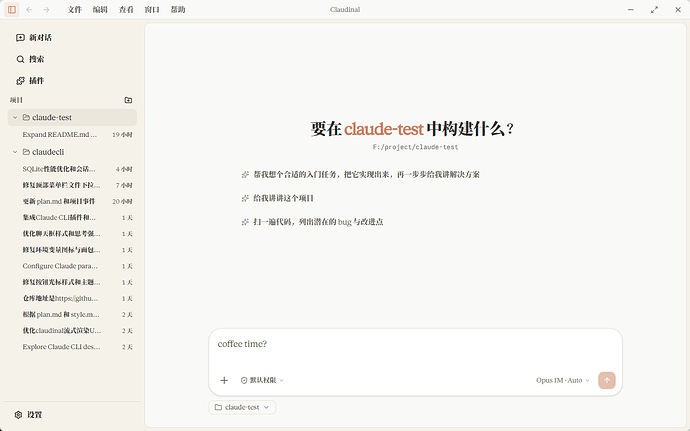Image resolution: width=690 pixels, height=431 pixels.
Task: Open the 帮助 menu
Action: (x=178, y=9)
